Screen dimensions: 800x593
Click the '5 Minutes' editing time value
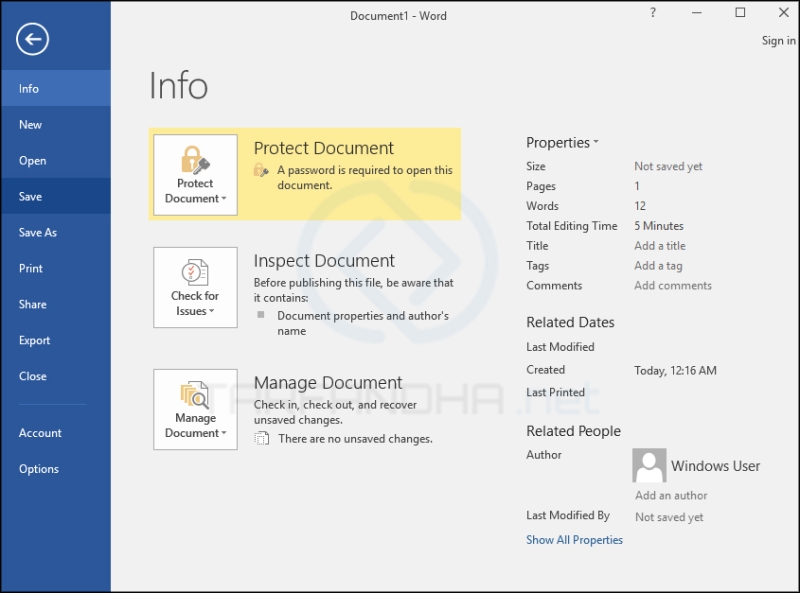click(x=659, y=226)
